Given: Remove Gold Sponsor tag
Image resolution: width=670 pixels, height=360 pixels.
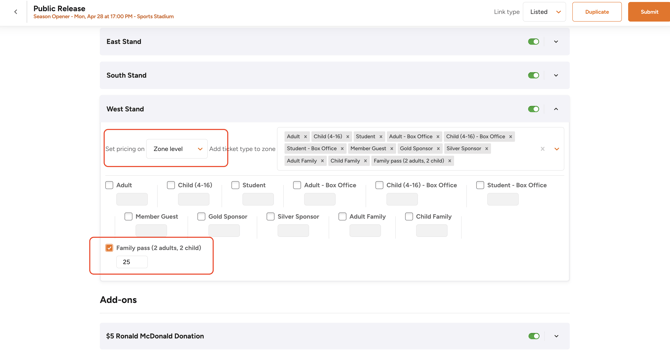Looking at the screenshot, I should point(438,149).
